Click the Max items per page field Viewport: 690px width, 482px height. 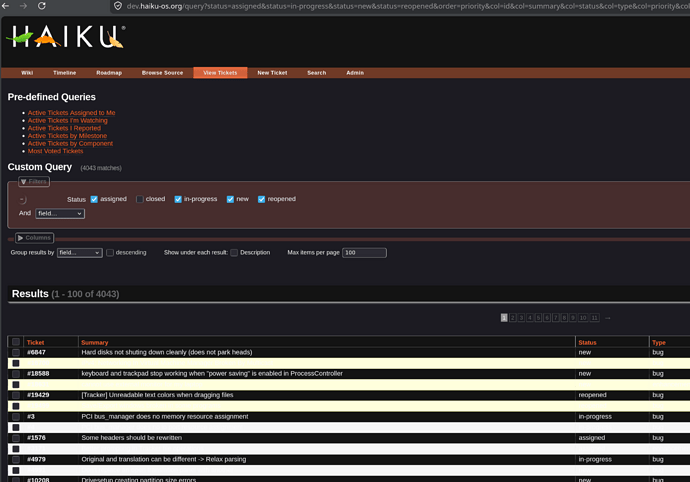tap(364, 253)
